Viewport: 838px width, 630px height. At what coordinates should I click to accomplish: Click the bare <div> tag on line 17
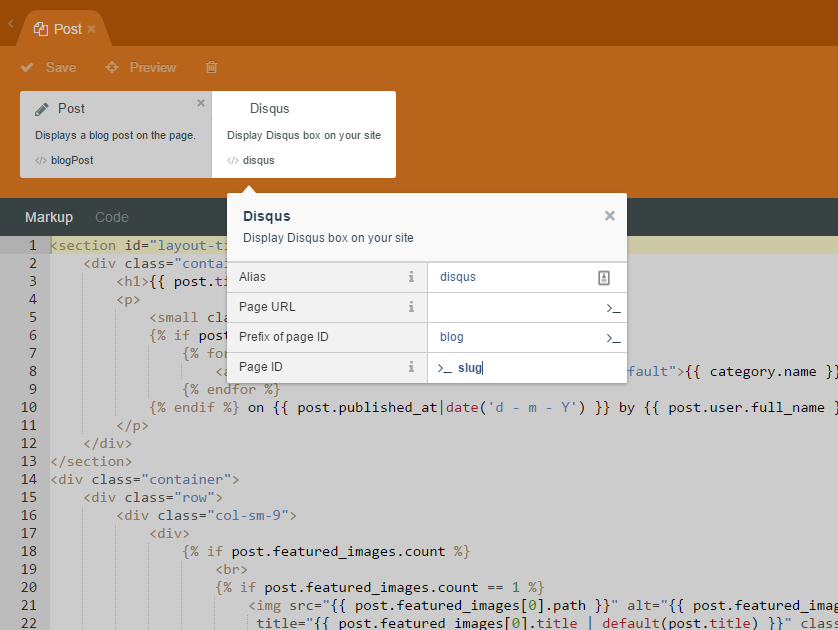coord(169,533)
